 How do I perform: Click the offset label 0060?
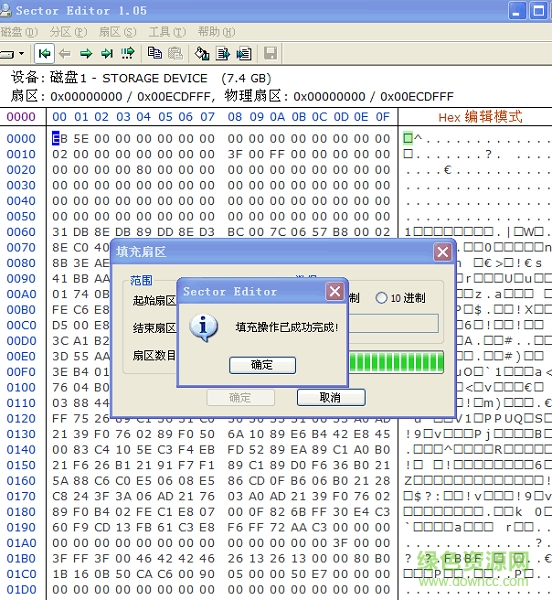[21, 232]
